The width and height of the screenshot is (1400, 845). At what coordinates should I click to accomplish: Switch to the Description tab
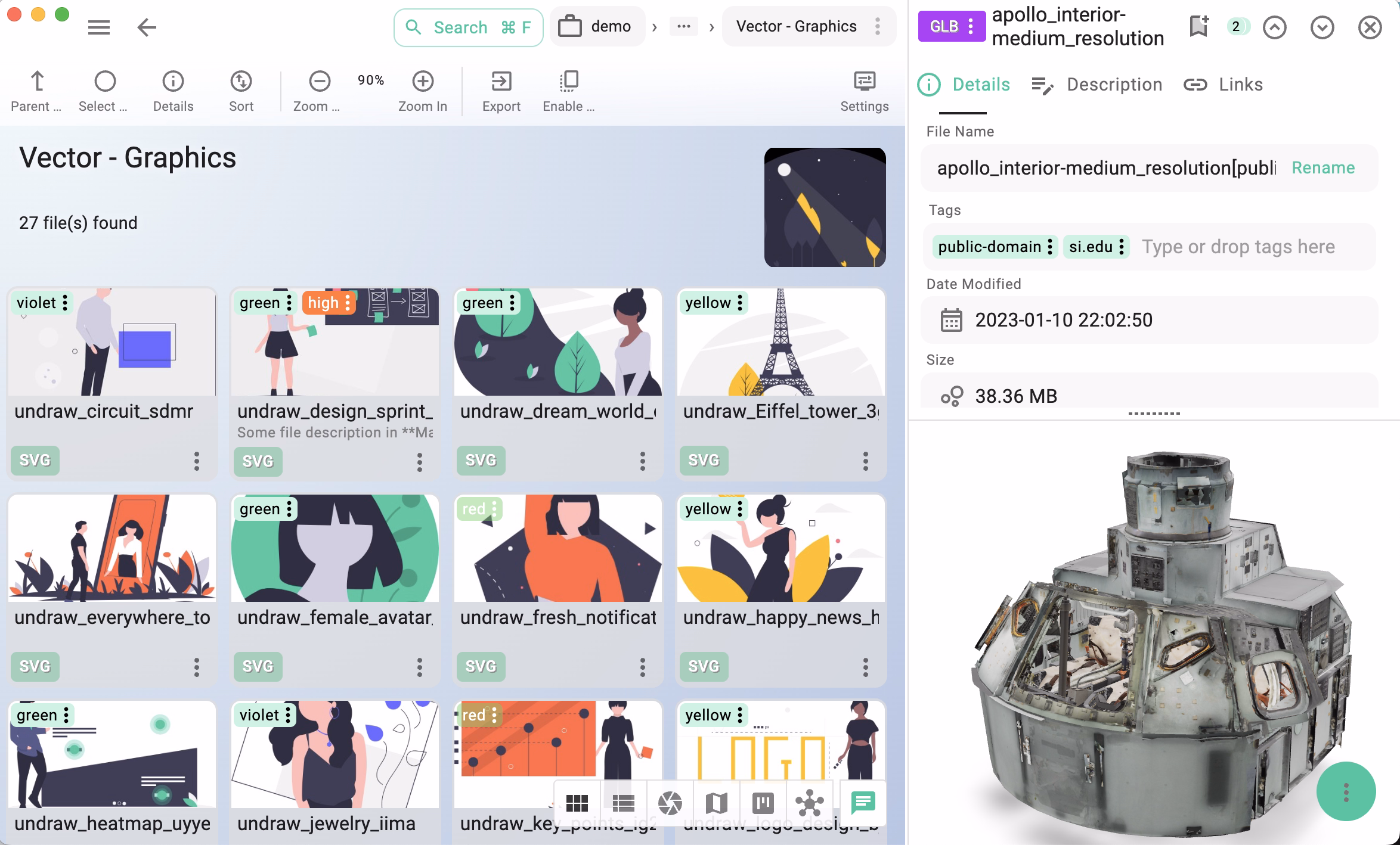[x=1097, y=85]
